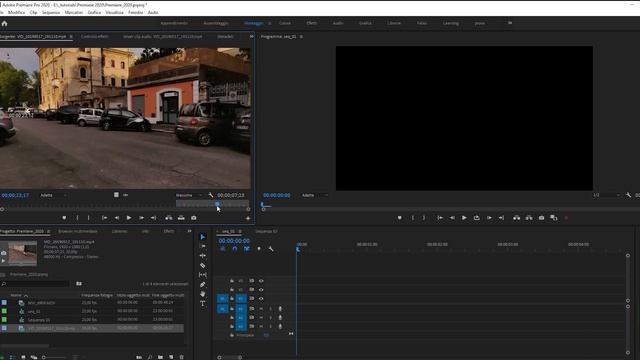Viewport: 640px width, 360px height.
Task: Go to In point in Source monitor
Action: 104,218
